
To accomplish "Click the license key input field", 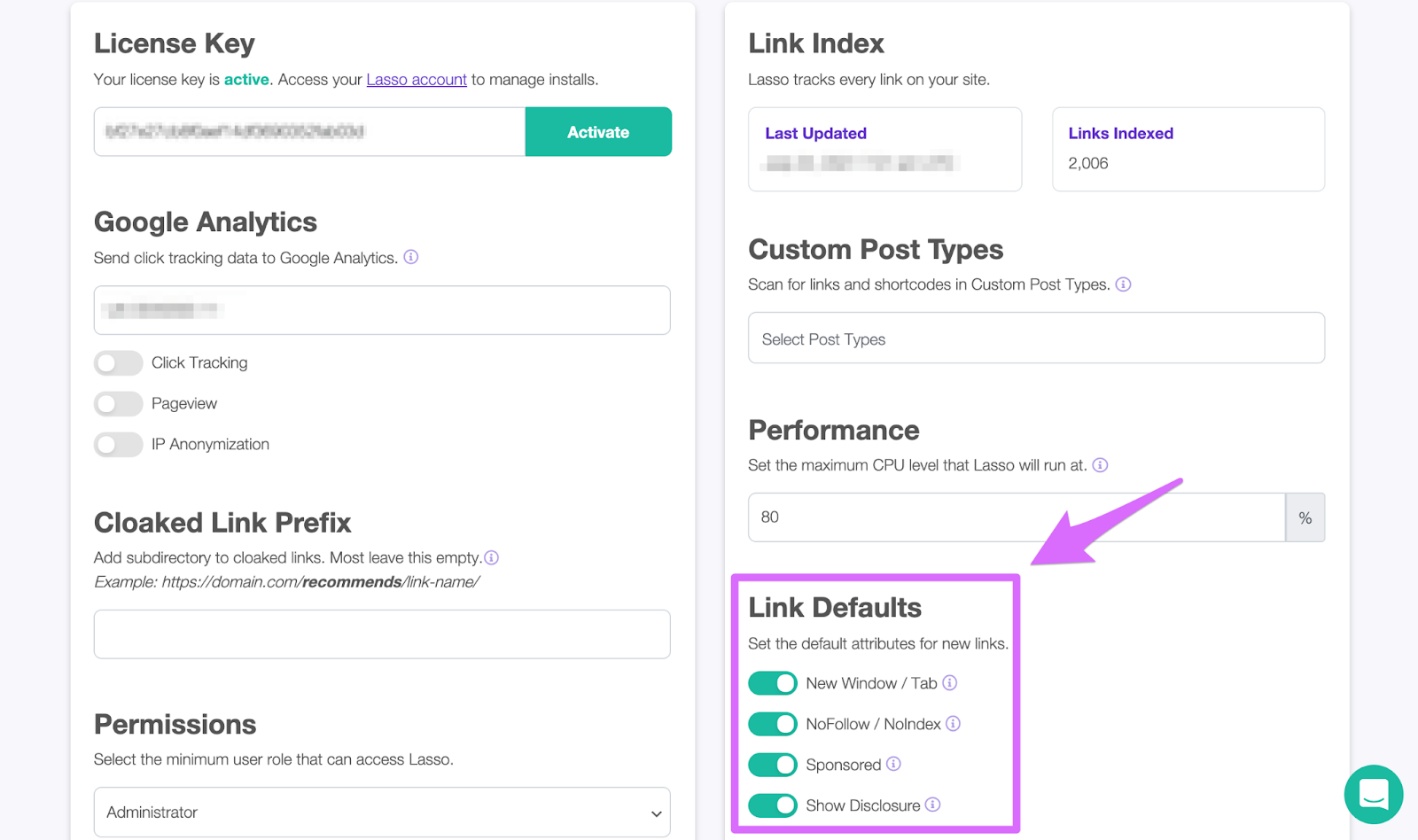I will tap(309, 132).
